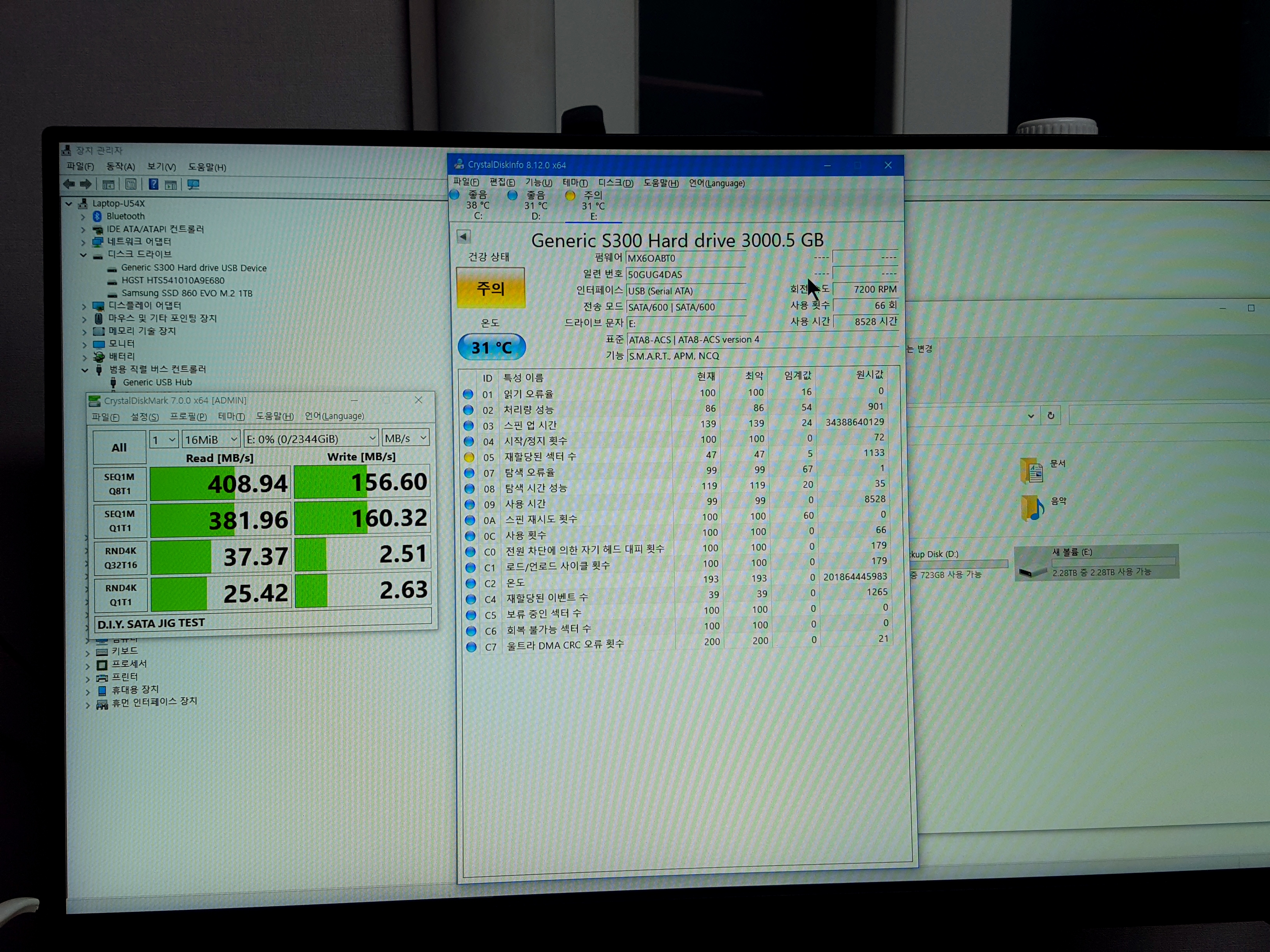Image resolution: width=1270 pixels, height=952 pixels.
Task: Click the raw value column header in CrystalDiskInfo
Action: [869, 375]
